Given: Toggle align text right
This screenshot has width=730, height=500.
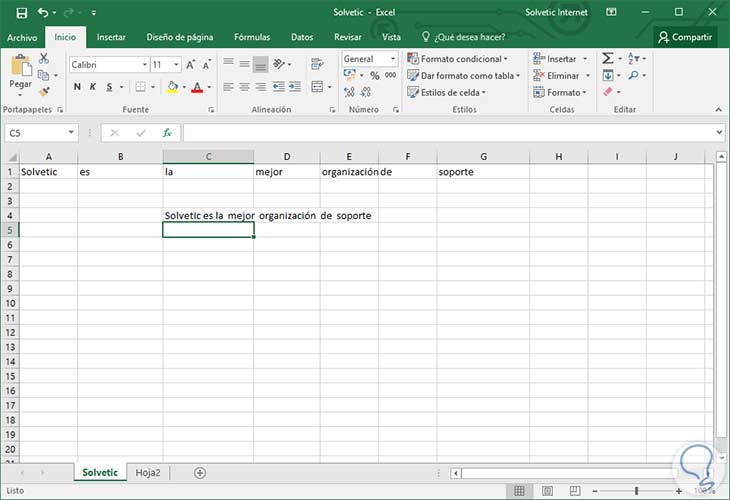Looking at the screenshot, I should 261,87.
